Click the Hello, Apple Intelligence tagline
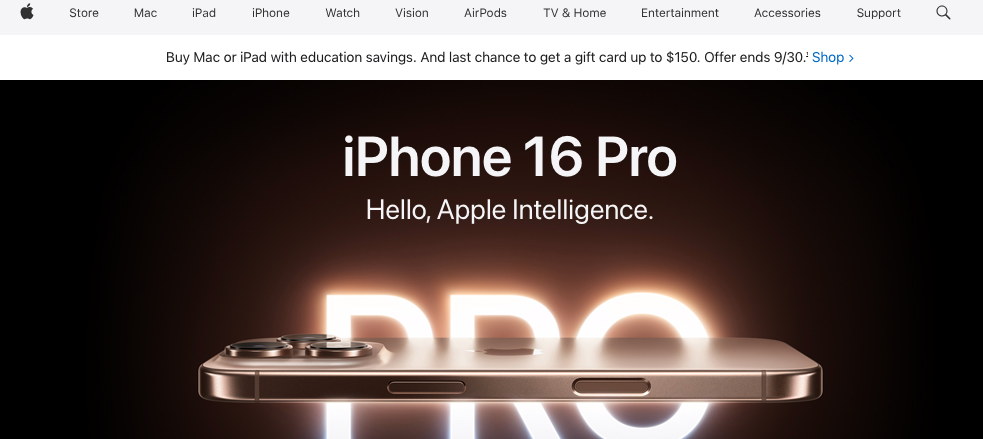This screenshot has height=439, width=983. pyautogui.click(x=510, y=210)
